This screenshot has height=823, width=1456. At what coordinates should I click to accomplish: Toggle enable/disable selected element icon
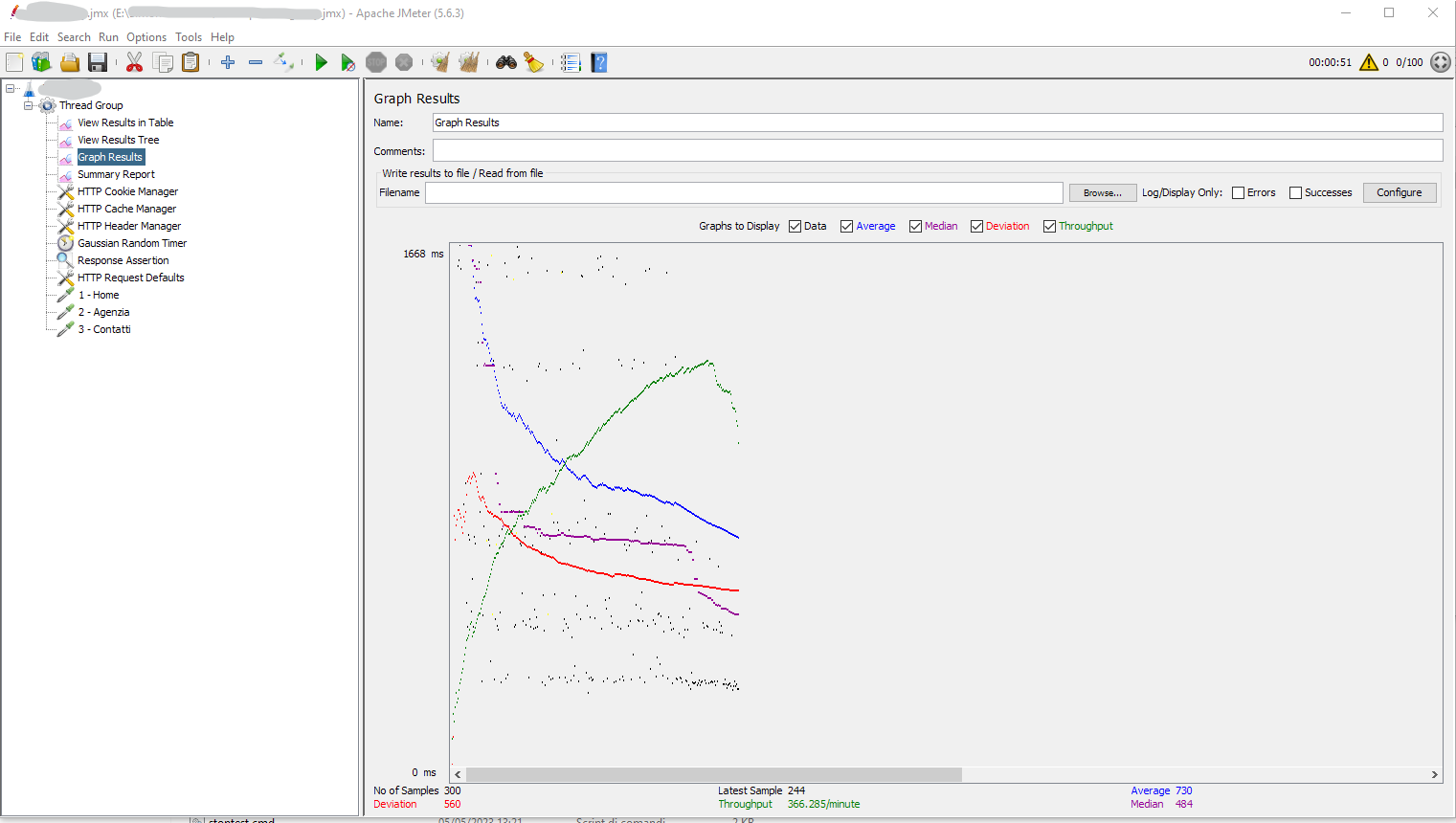point(283,62)
